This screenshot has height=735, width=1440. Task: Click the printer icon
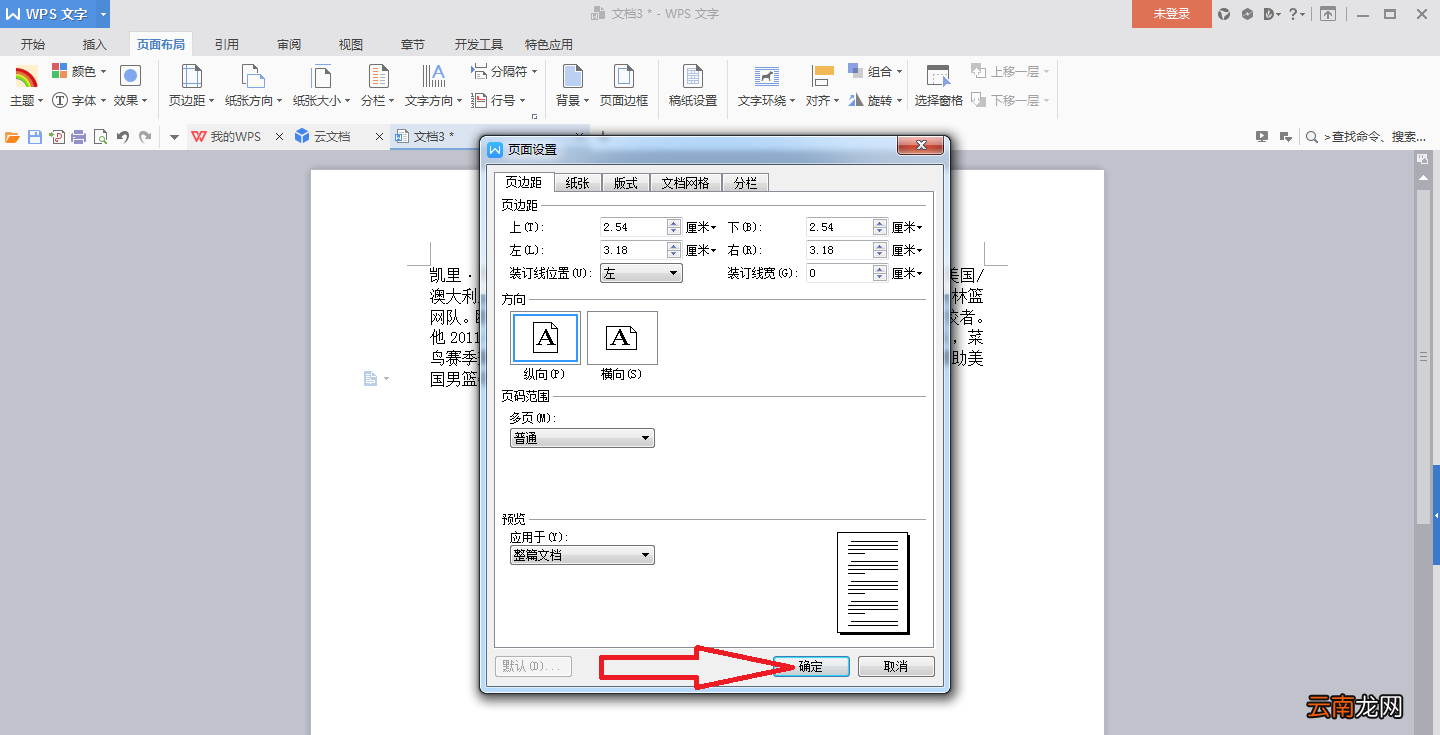coord(79,137)
